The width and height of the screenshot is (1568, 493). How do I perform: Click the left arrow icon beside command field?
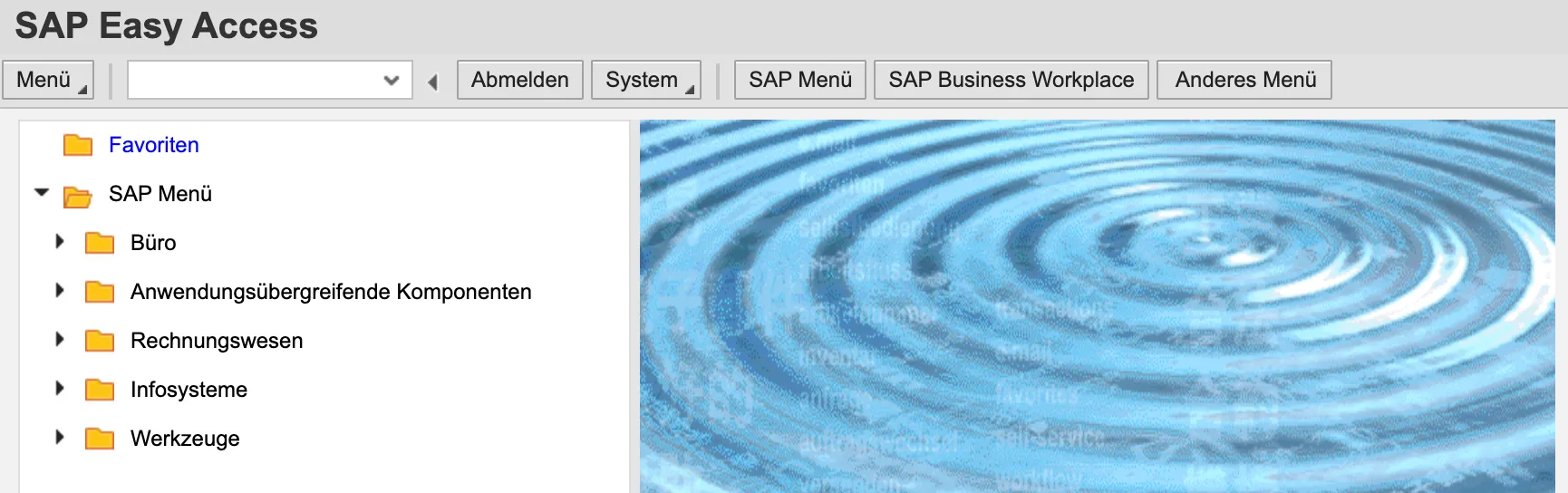(433, 82)
